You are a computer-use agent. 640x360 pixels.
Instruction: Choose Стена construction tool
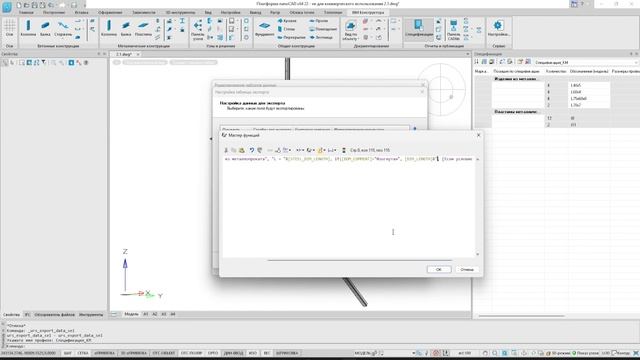(286, 29)
